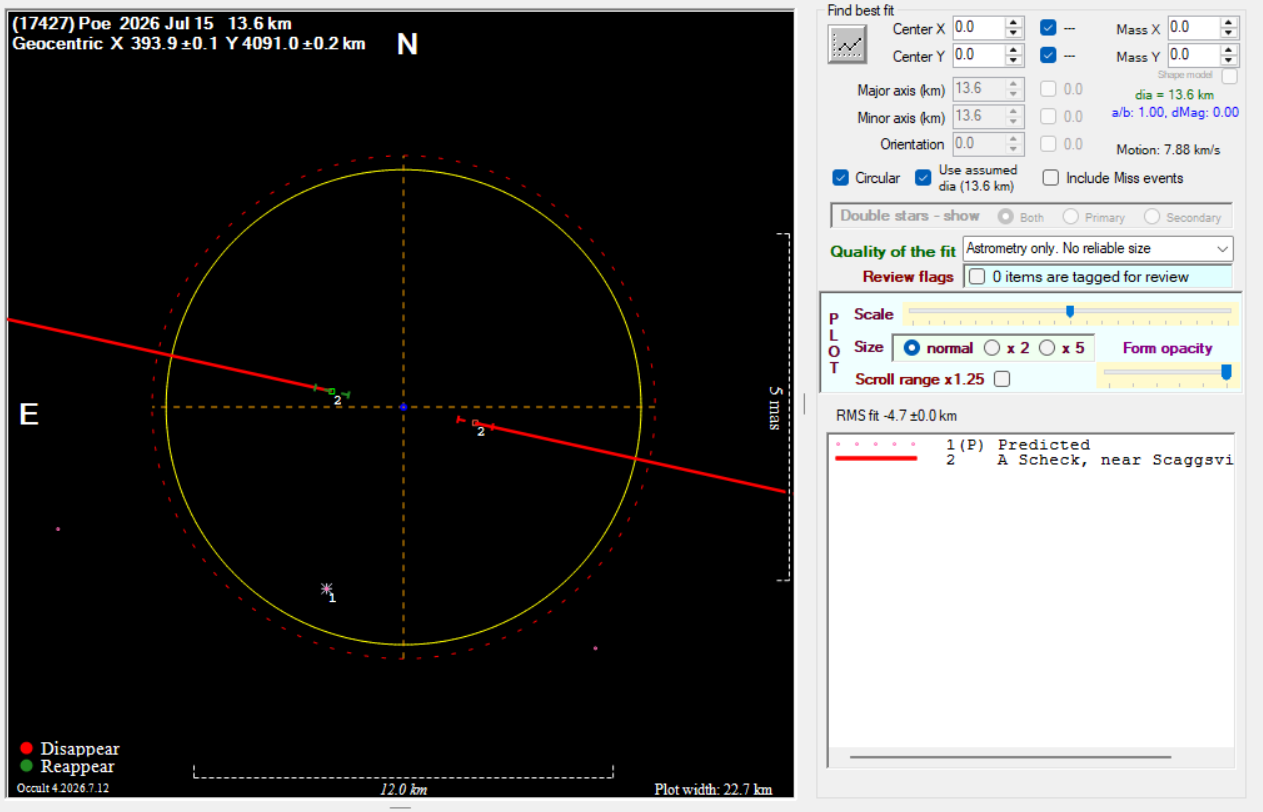Enable Include Miss events checkbox
This screenshot has width=1263, height=812.
click(x=1050, y=178)
